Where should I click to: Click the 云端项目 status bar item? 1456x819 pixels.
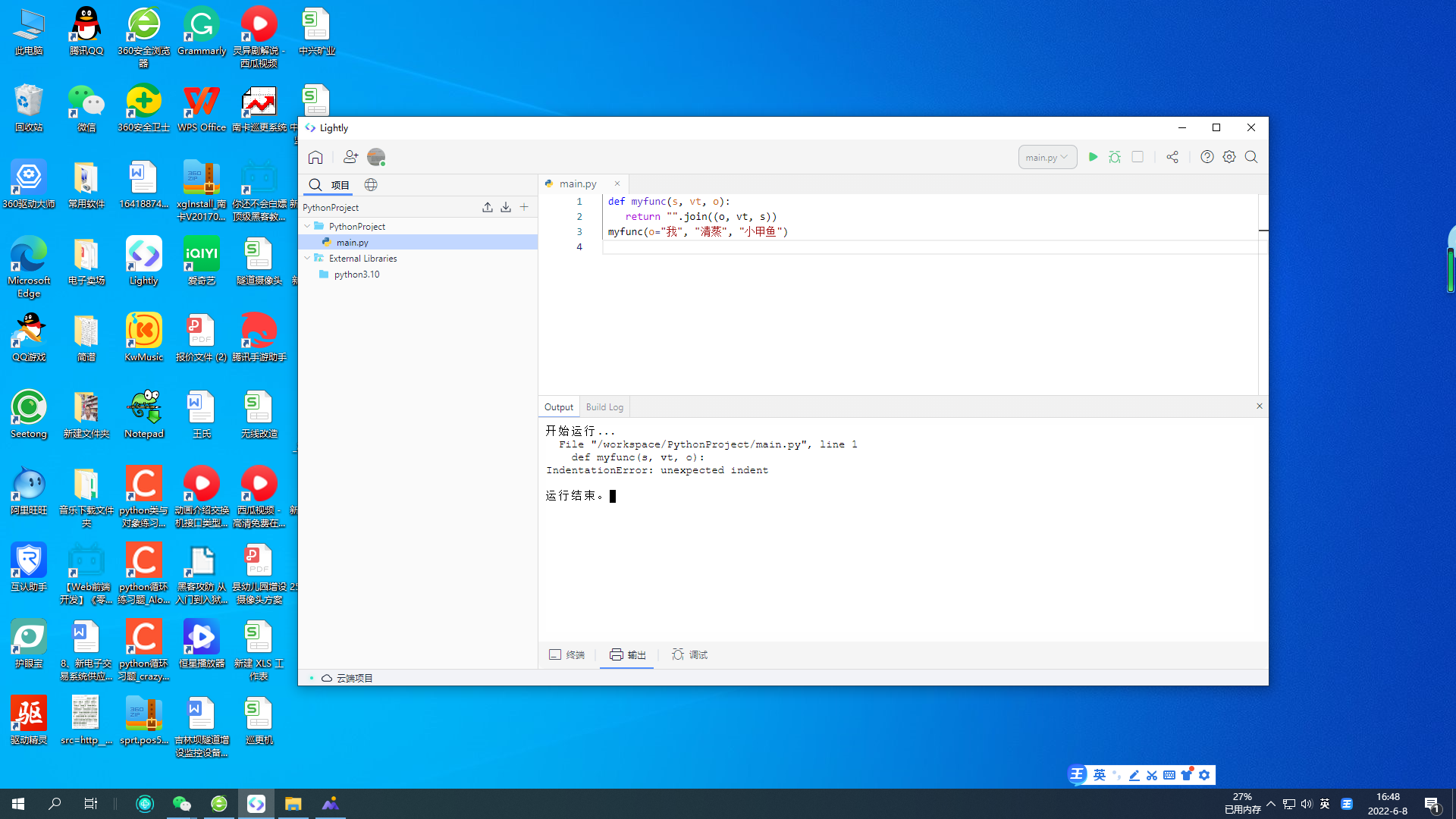347,678
